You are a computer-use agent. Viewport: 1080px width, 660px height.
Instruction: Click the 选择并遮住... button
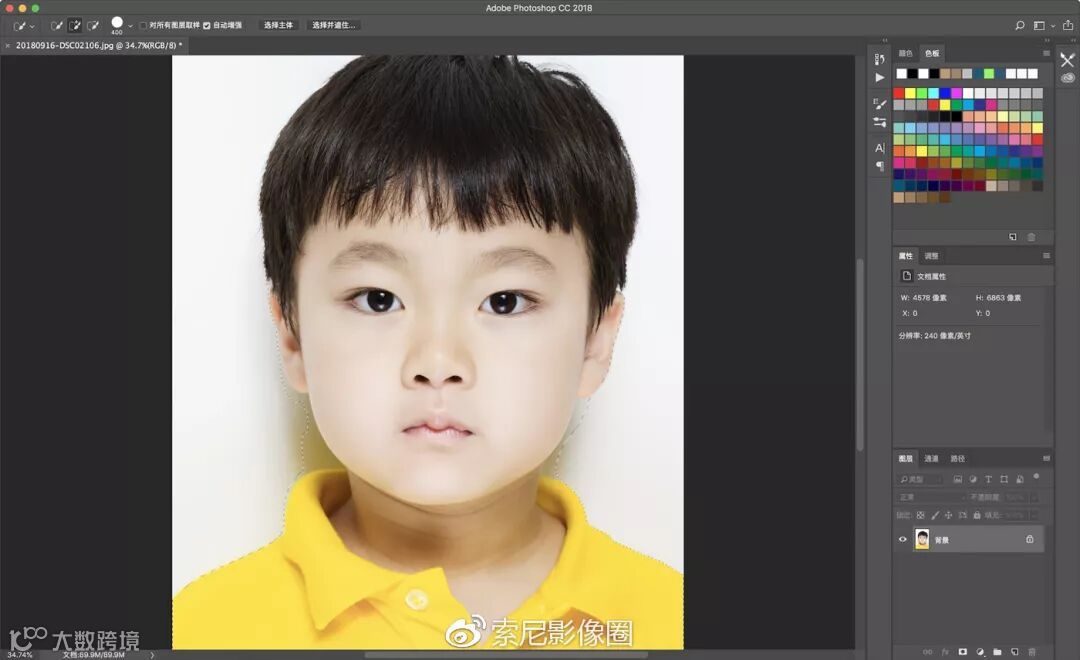(334, 25)
